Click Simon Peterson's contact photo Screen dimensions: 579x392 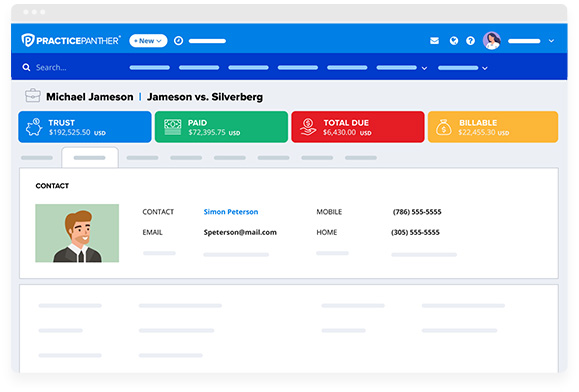coord(77,233)
